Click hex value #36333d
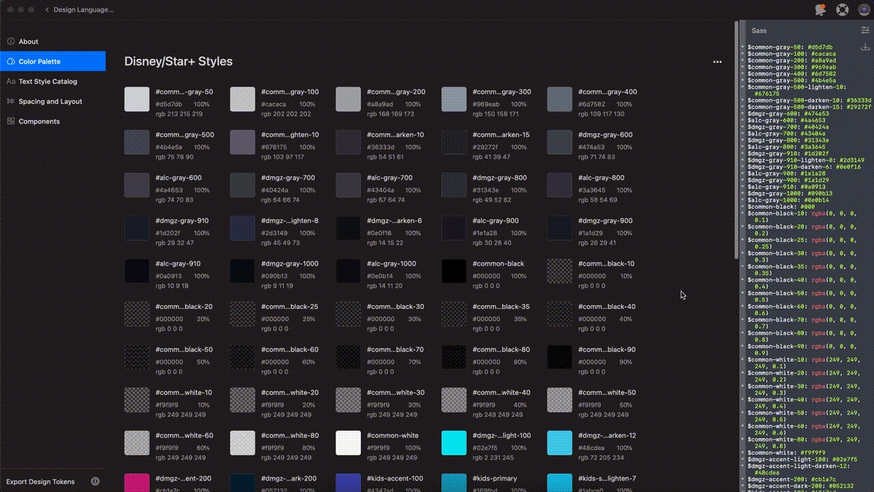Screen dimensions: 874x492 [x=381, y=147]
